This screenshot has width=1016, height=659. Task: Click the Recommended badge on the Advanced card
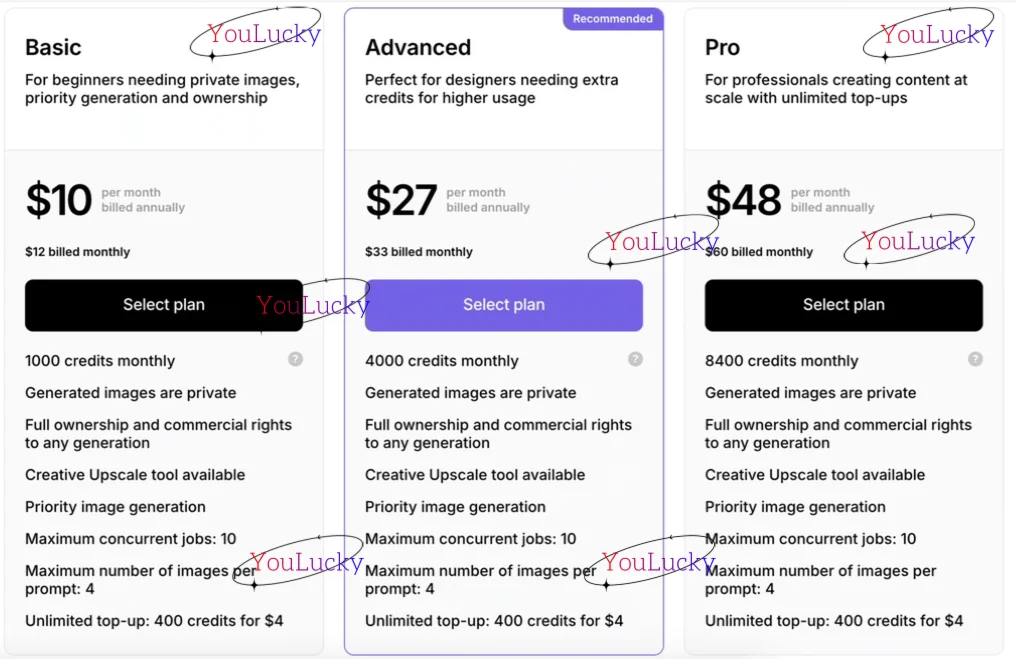613,19
